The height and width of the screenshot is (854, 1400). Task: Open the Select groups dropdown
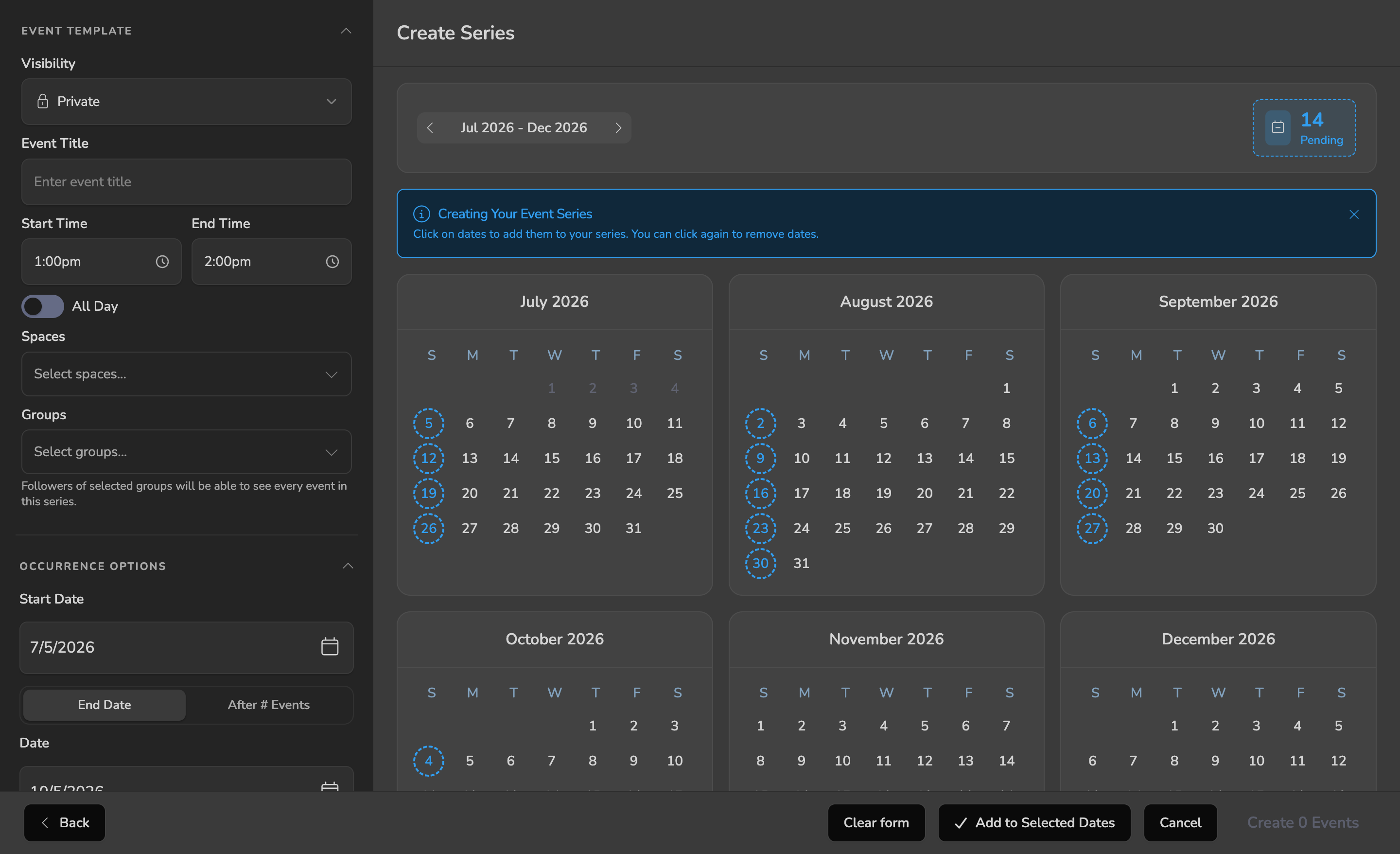(x=186, y=452)
